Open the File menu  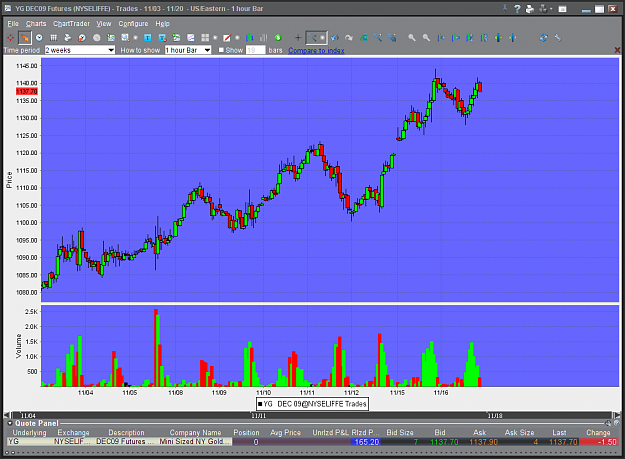coord(13,24)
